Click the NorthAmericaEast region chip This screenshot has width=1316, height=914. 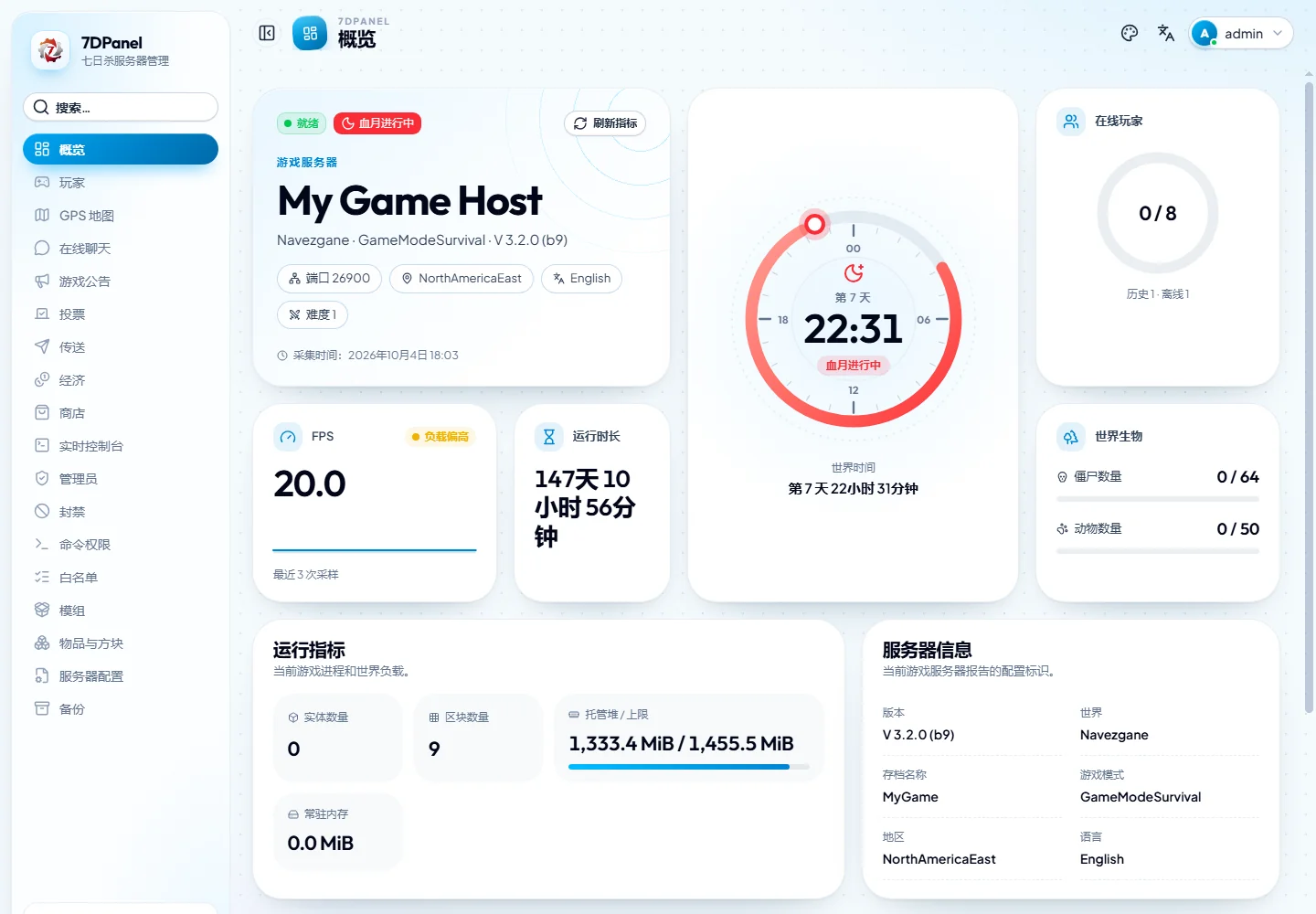[462, 279]
